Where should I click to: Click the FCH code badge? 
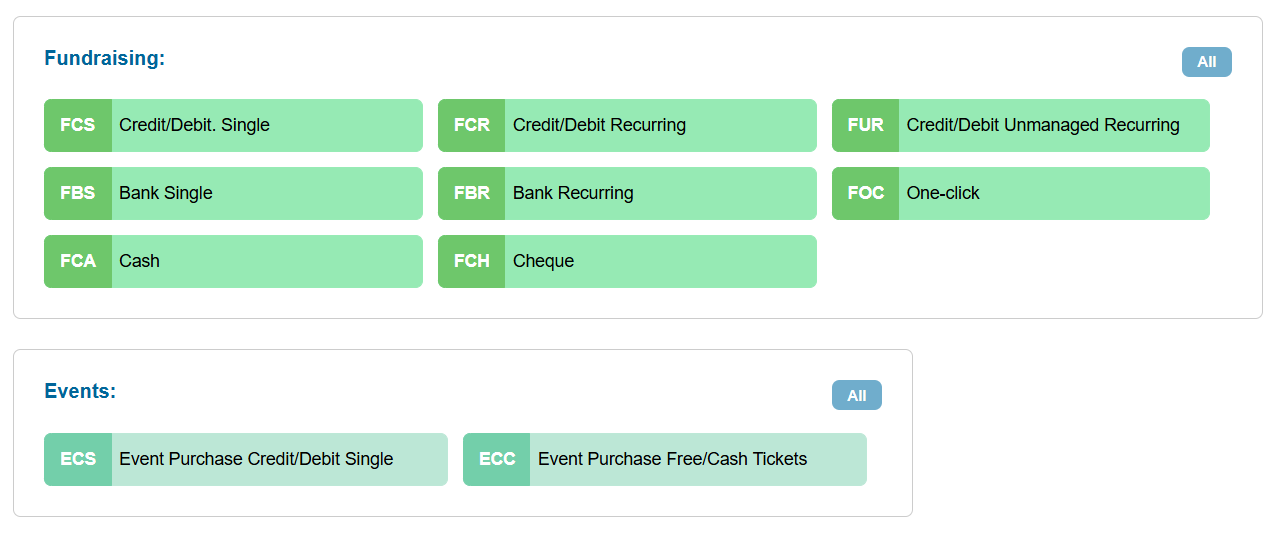click(x=471, y=261)
